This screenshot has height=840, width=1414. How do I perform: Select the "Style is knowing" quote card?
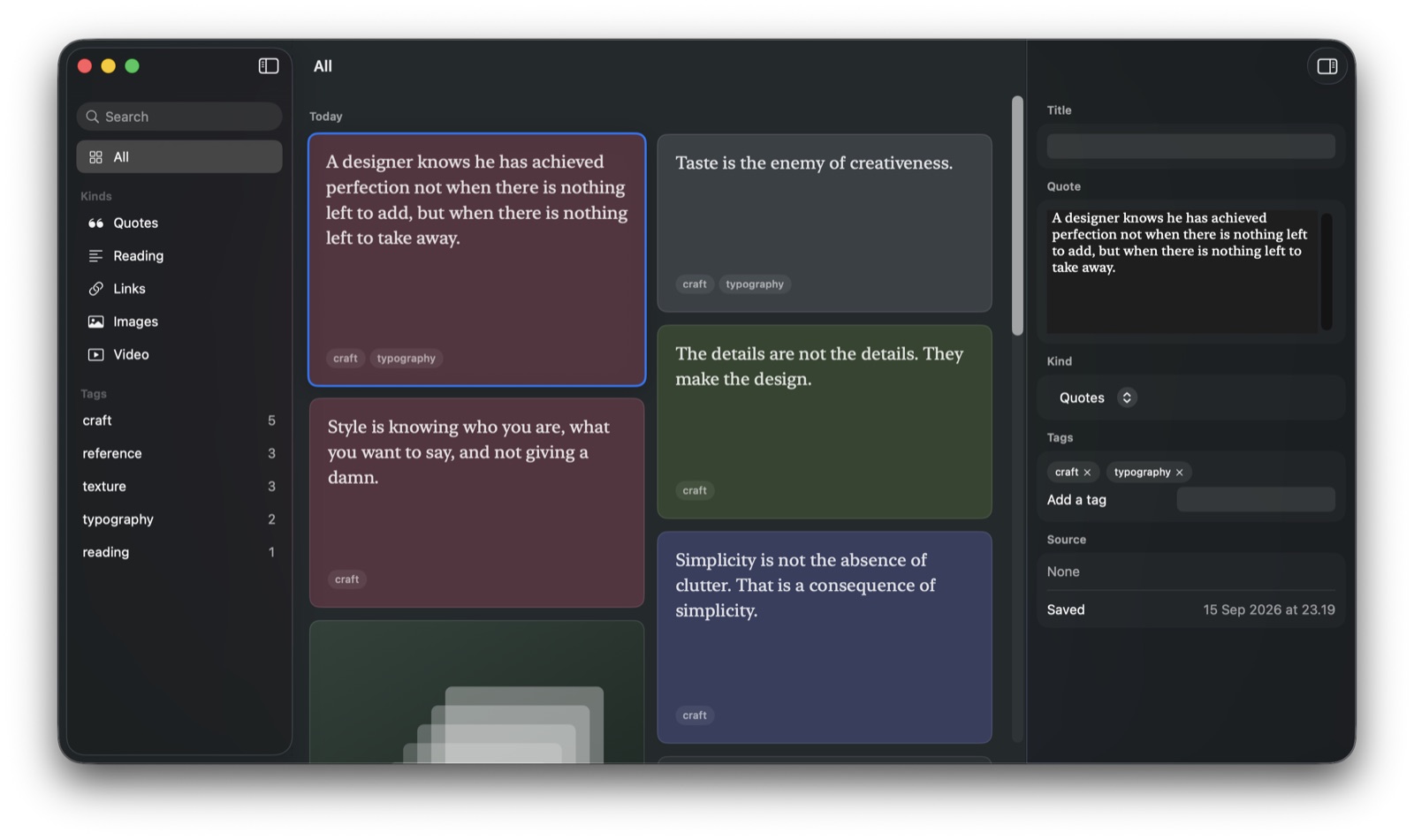pyautogui.click(x=476, y=503)
